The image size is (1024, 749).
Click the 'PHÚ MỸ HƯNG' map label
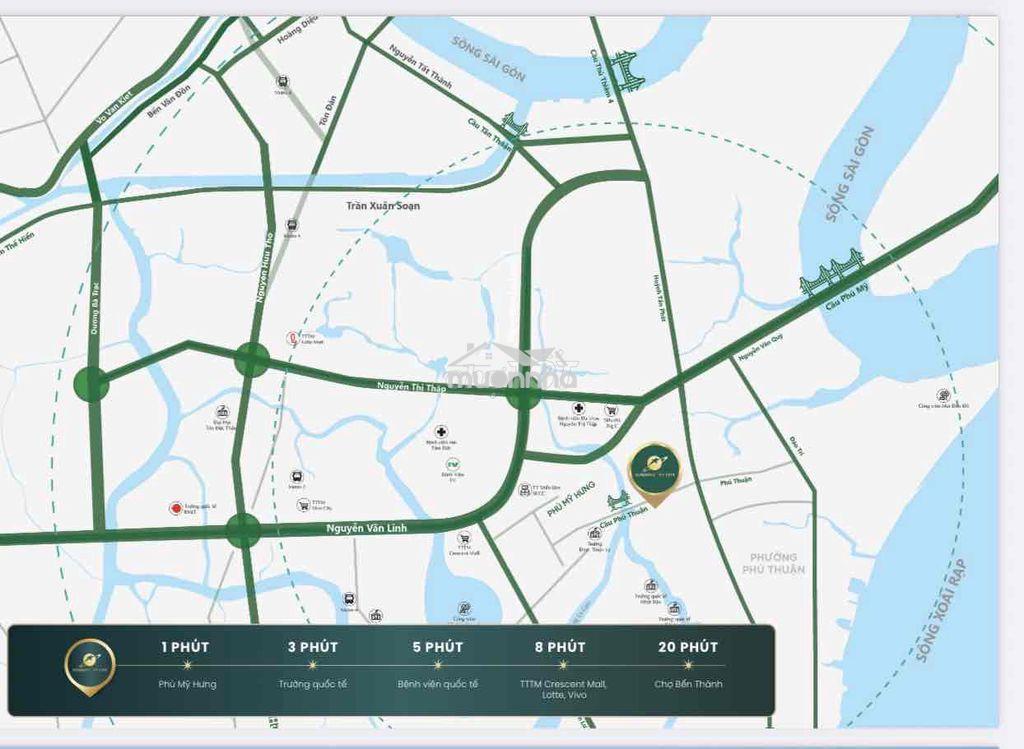(x=571, y=499)
